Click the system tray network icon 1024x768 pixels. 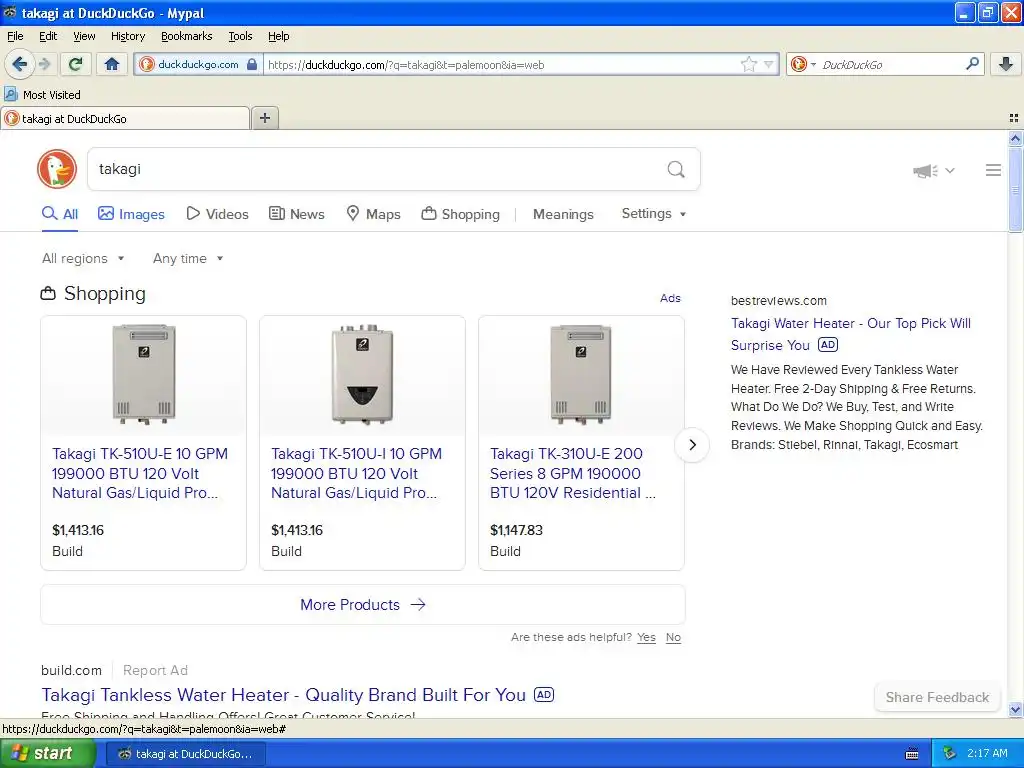(949, 754)
